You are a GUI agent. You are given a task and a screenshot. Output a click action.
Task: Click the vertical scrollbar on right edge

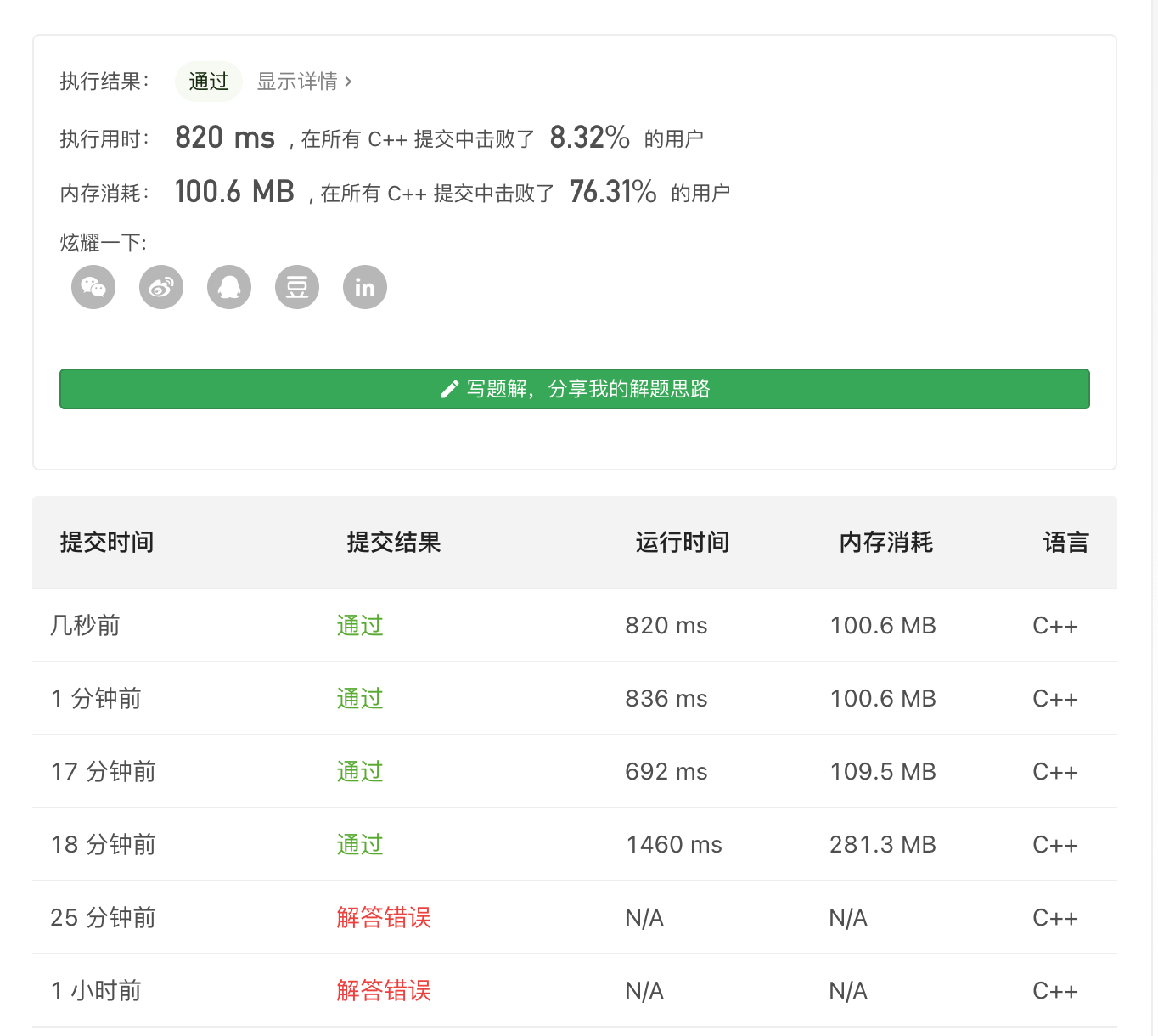pyautogui.click(x=1155, y=518)
